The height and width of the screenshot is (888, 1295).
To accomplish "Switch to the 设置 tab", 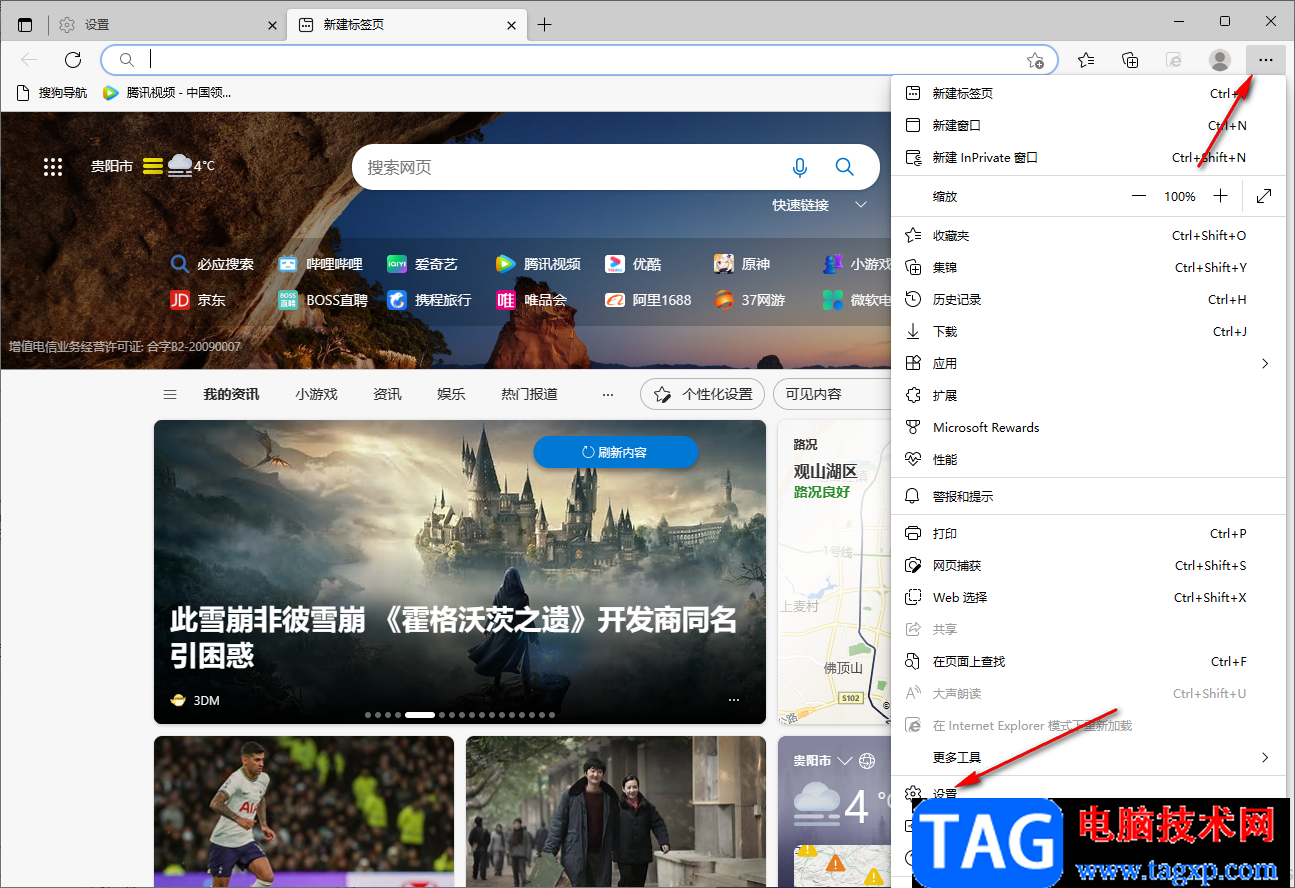I will 167,25.
